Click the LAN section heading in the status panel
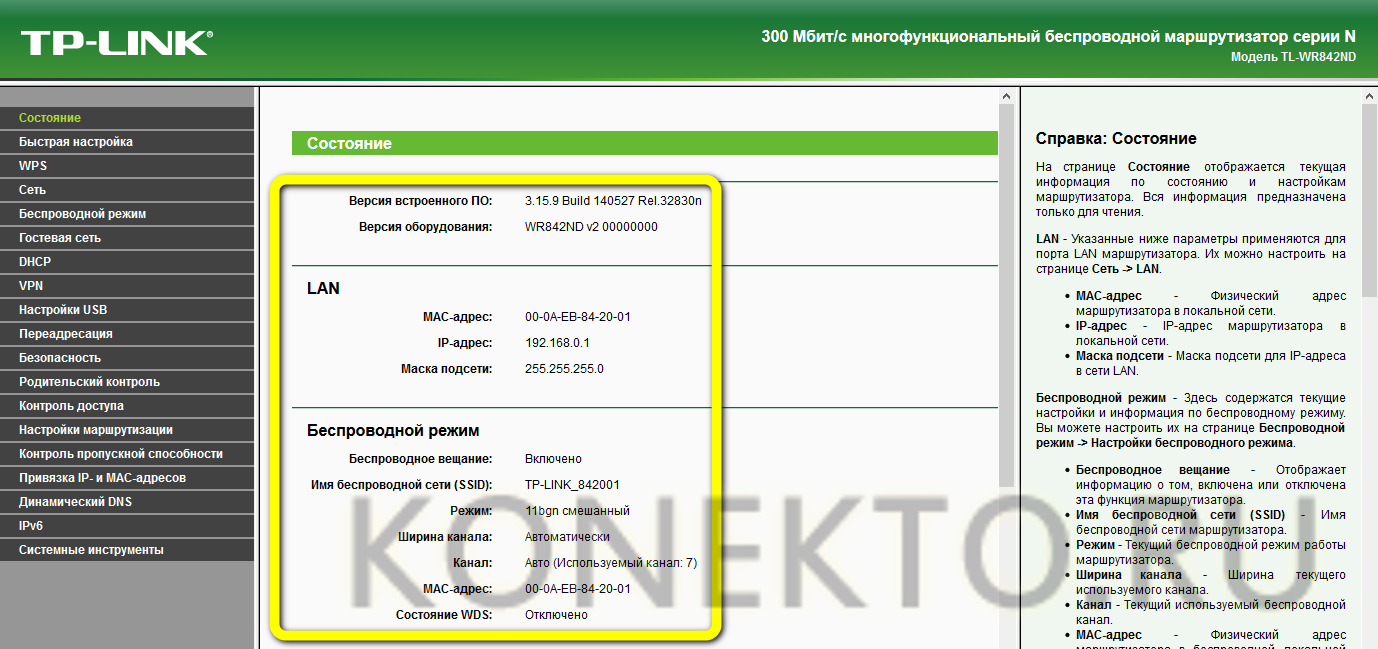The width and height of the screenshot is (1378, 649). (323, 289)
